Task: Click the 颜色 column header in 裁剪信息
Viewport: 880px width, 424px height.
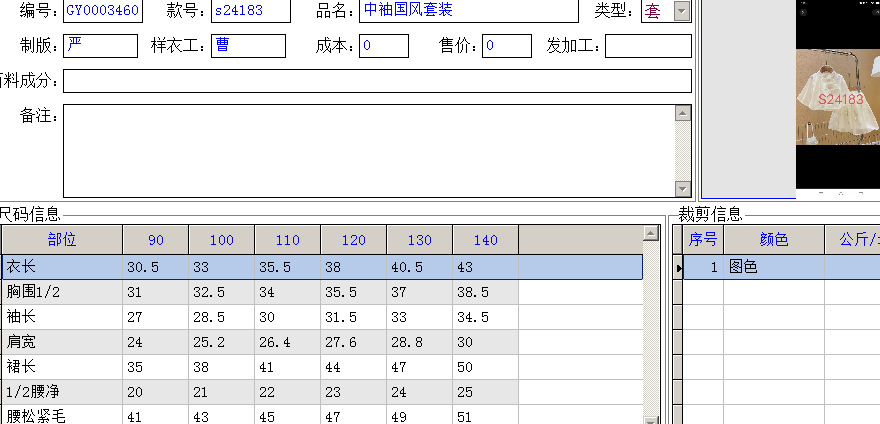Action: 774,240
